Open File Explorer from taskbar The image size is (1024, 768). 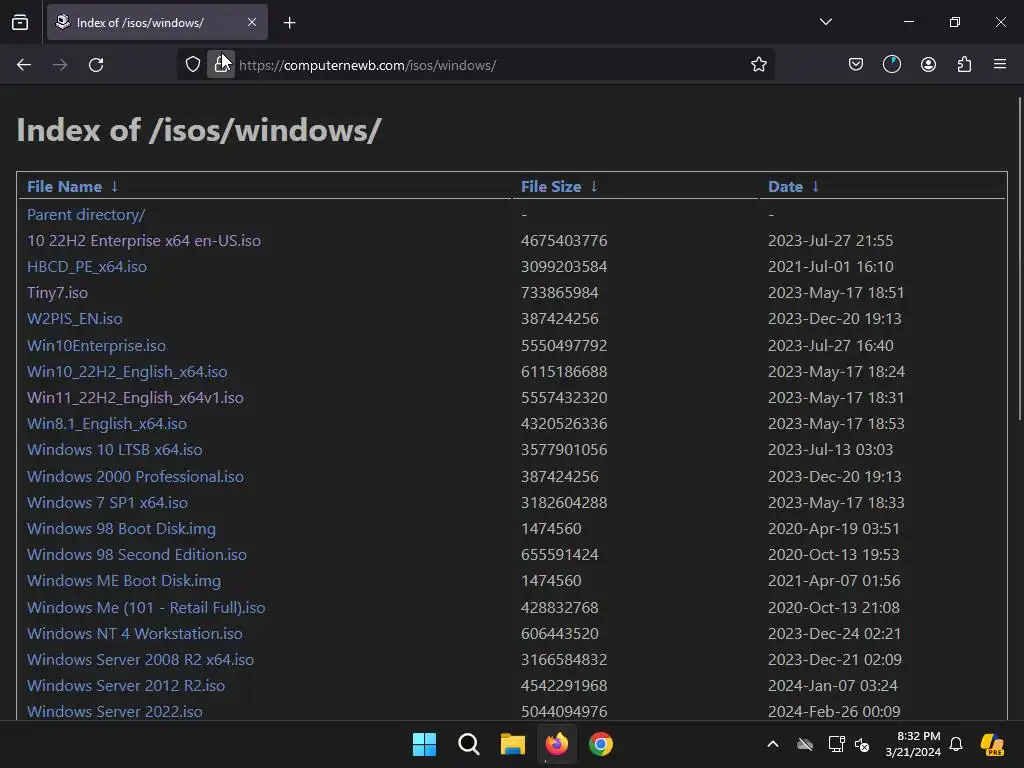tap(513, 744)
